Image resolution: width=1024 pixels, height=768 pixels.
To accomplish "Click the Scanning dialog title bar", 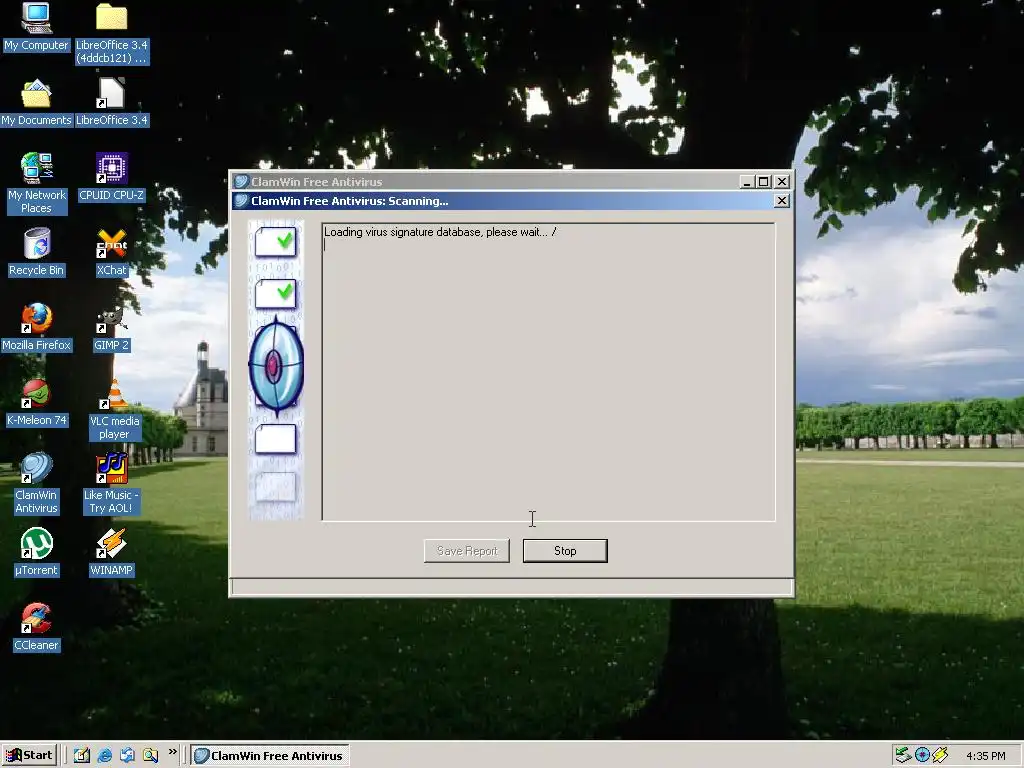I will [511, 200].
